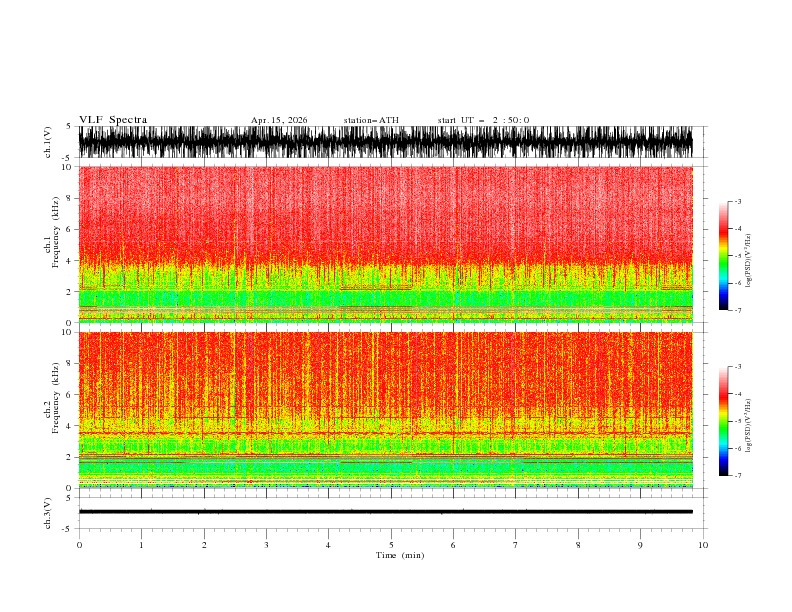Click the ch.1 'Frequency (kHz)' axis label
This screenshot has height=612, width=792.
click(x=56, y=232)
